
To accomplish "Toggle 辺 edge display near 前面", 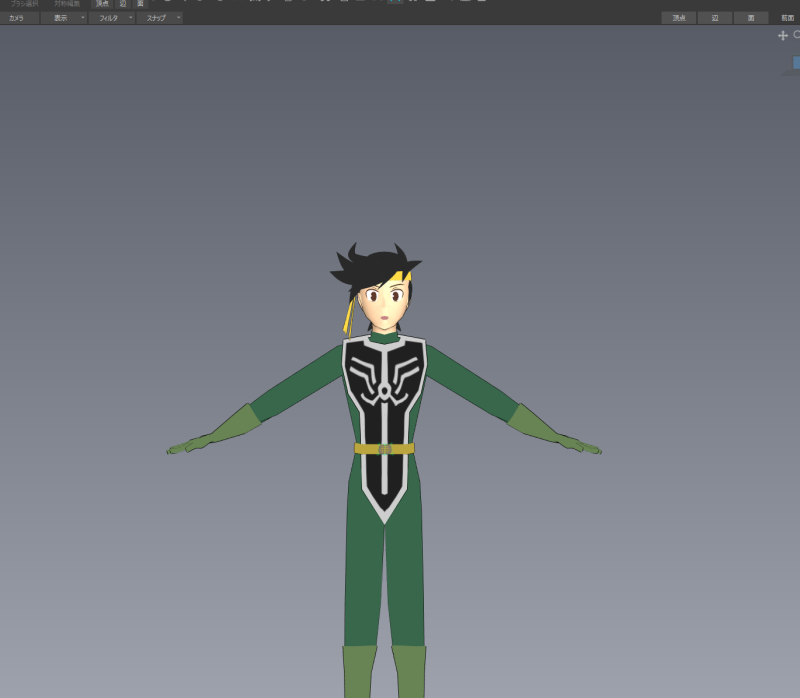I will click(x=715, y=18).
